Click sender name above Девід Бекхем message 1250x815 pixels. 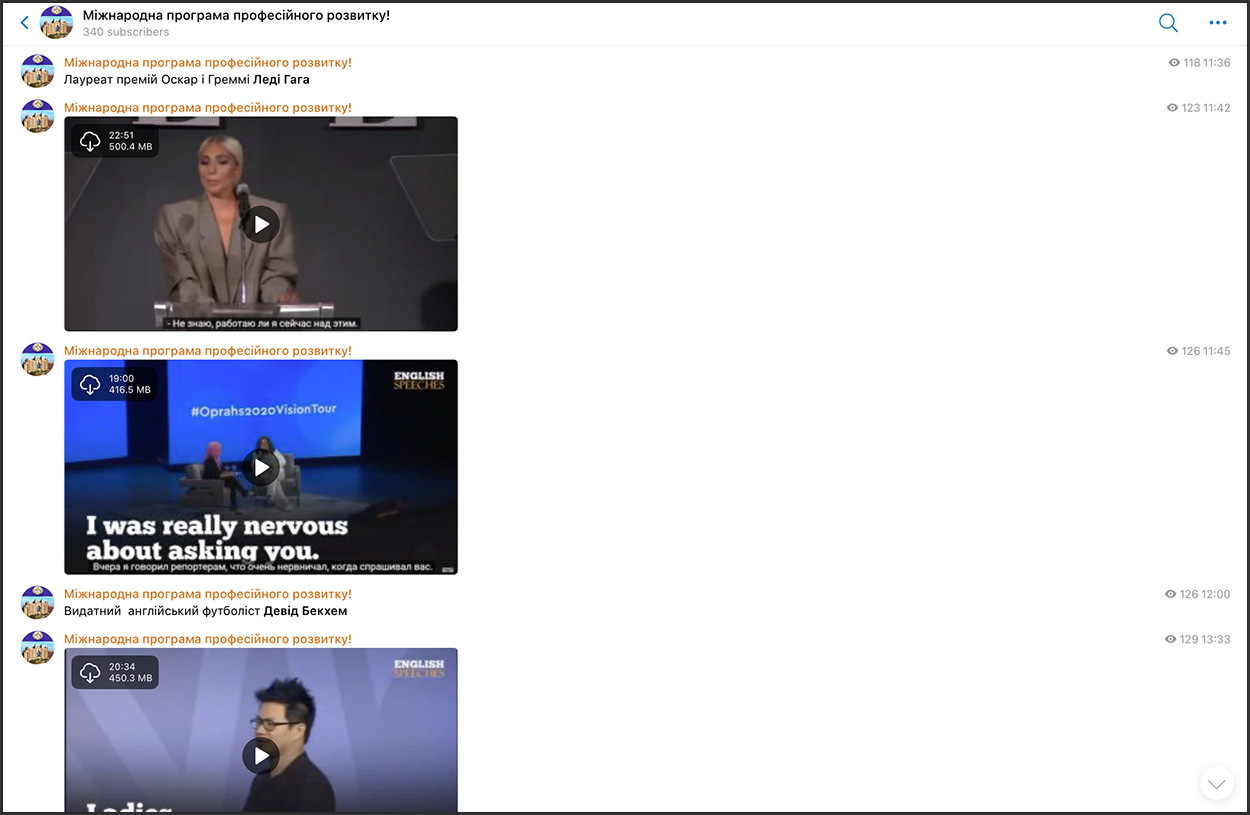[x=208, y=594]
